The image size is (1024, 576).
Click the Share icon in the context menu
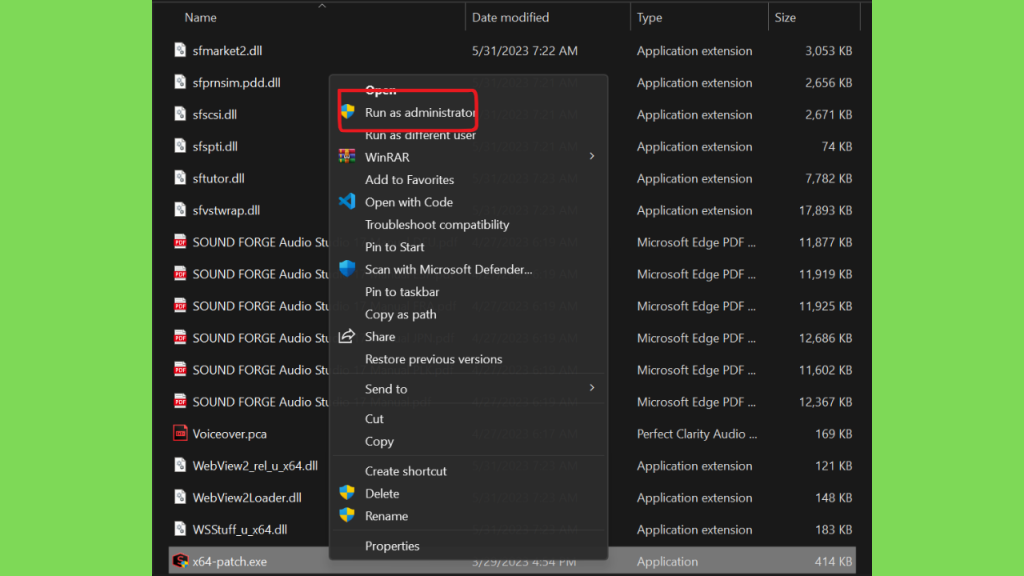(347, 336)
